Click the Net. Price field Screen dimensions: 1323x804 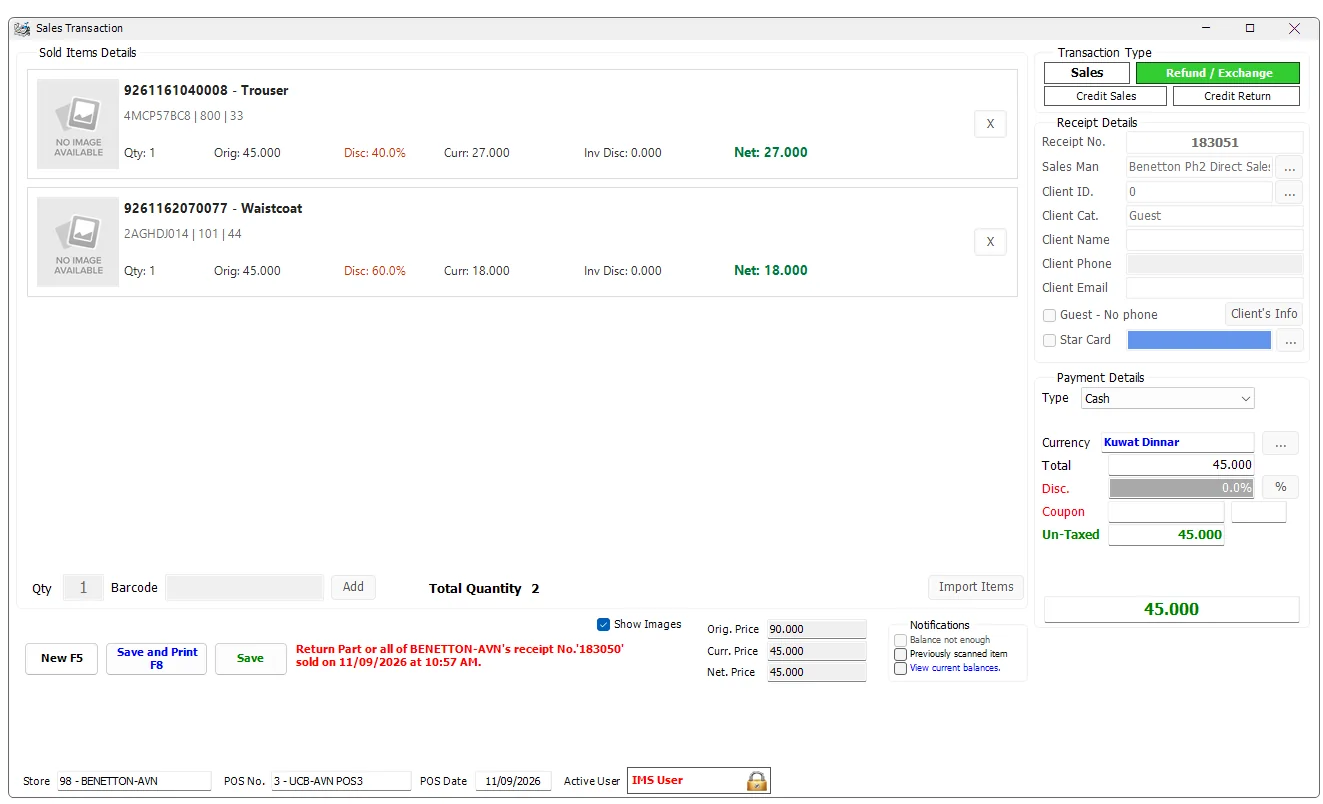816,673
